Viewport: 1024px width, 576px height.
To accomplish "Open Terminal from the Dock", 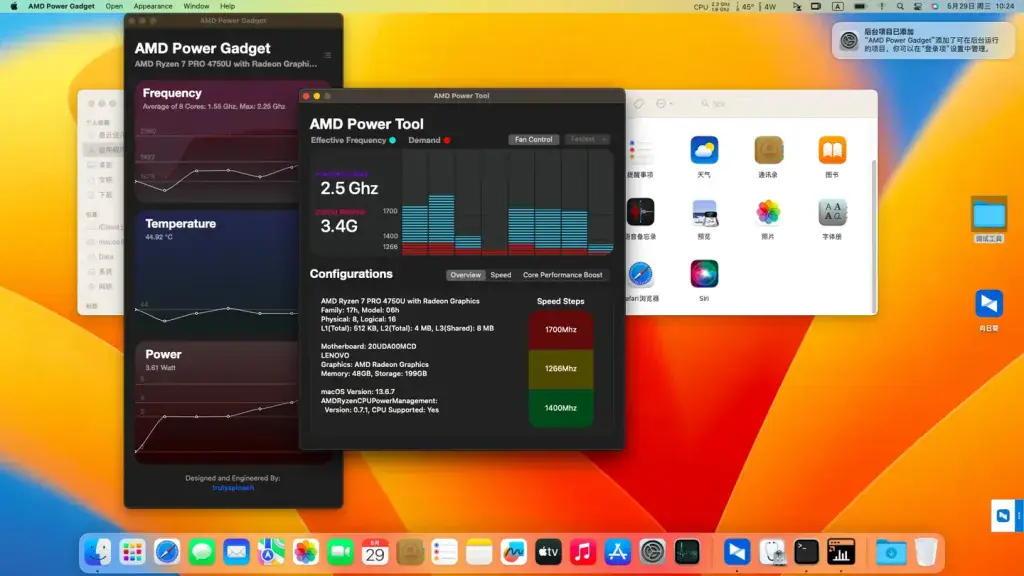I will (x=806, y=552).
